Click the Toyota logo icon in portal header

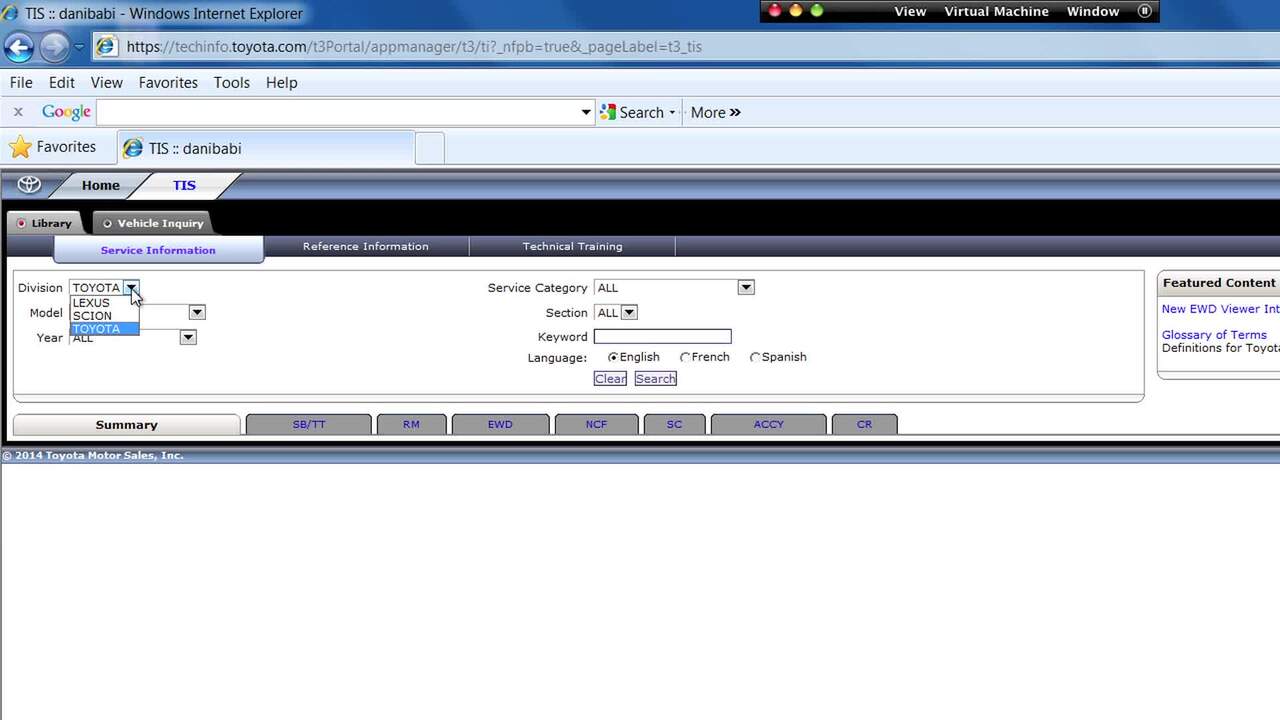pos(29,185)
